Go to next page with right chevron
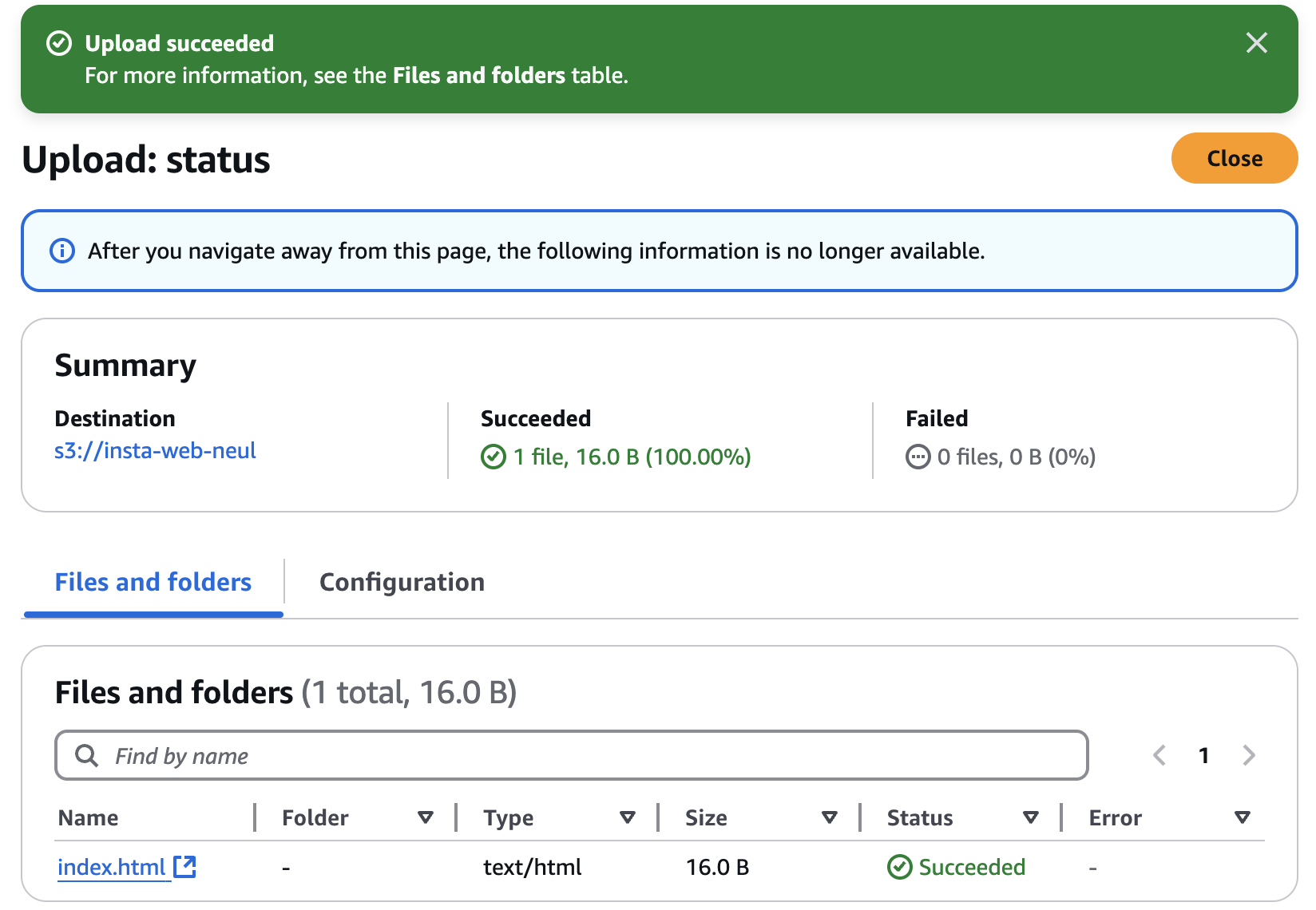The width and height of the screenshot is (1316, 910). [x=1249, y=755]
